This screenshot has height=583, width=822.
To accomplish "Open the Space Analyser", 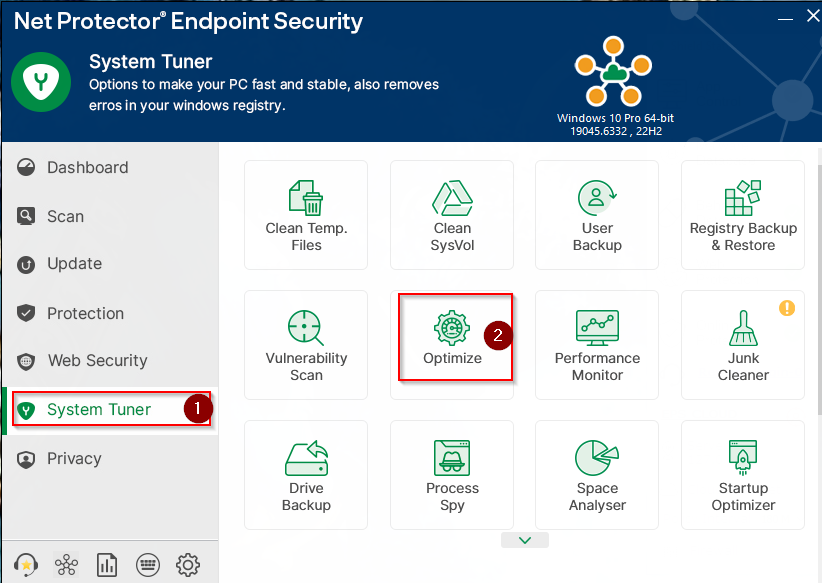I will point(597,475).
